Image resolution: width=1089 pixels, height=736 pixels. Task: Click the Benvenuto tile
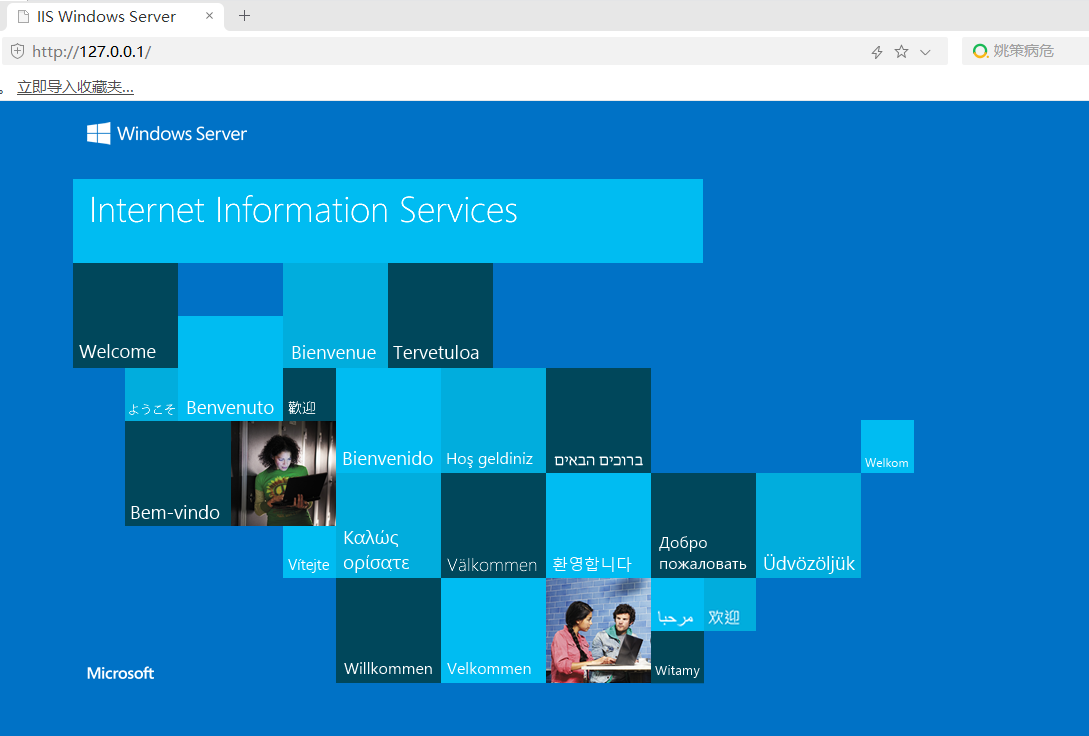tap(231, 368)
